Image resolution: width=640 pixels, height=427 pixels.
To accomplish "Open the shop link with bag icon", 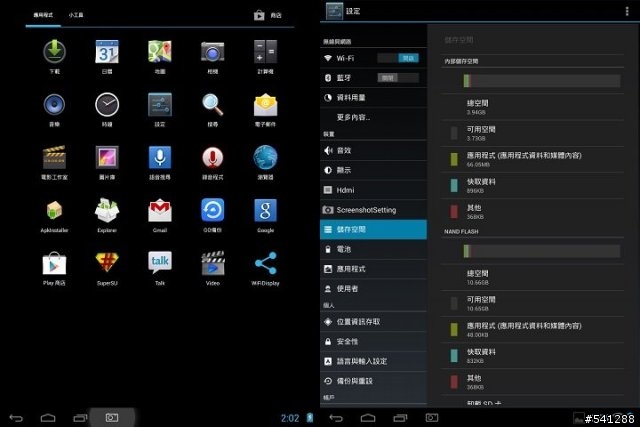I will [268, 15].
